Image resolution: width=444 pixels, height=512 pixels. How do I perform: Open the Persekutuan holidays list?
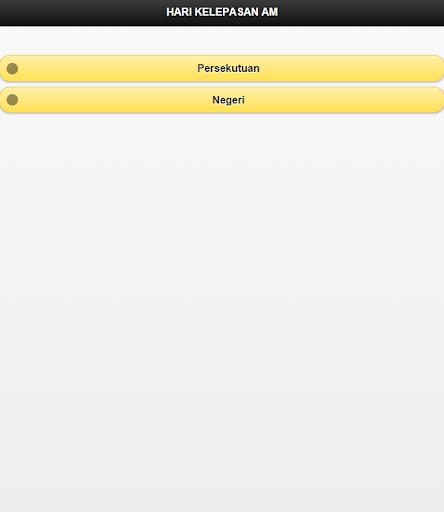coord(222,69)
